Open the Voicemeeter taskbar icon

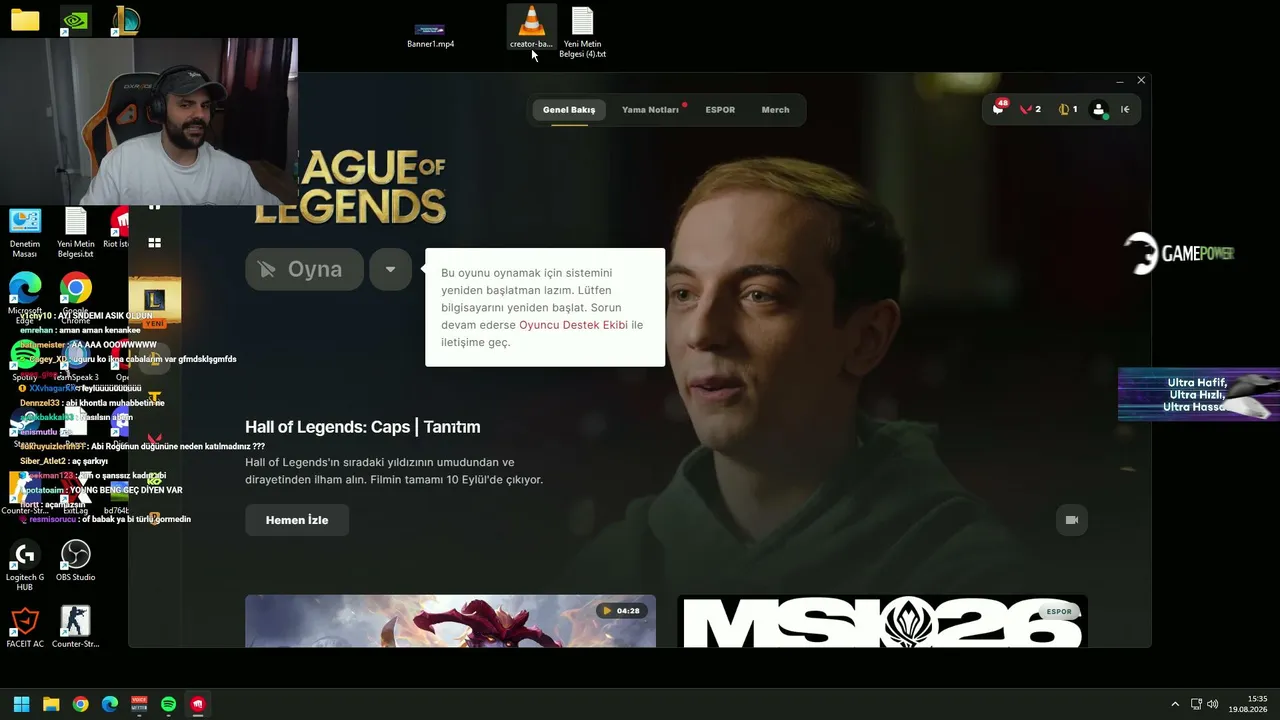(x=139, y=704)
